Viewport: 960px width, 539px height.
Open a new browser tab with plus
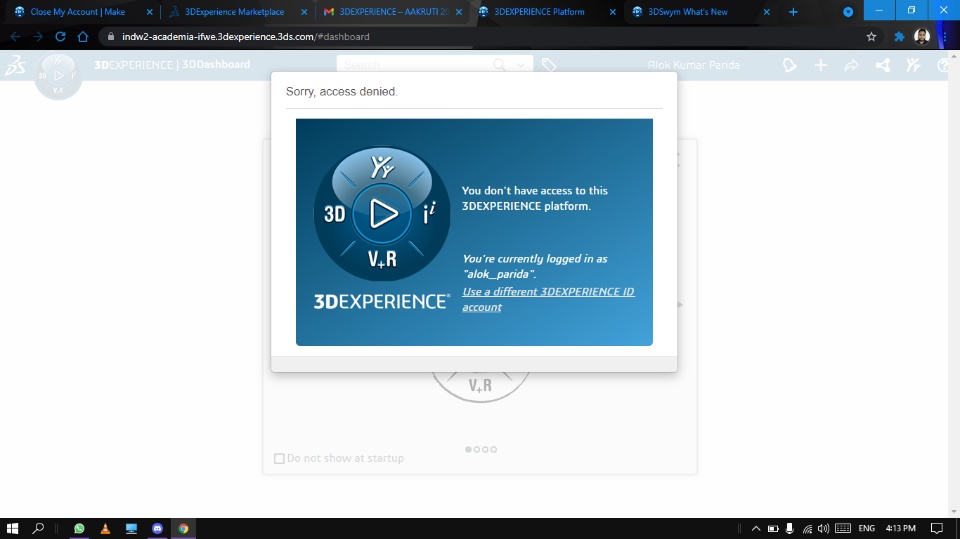(x=793, y=12)
